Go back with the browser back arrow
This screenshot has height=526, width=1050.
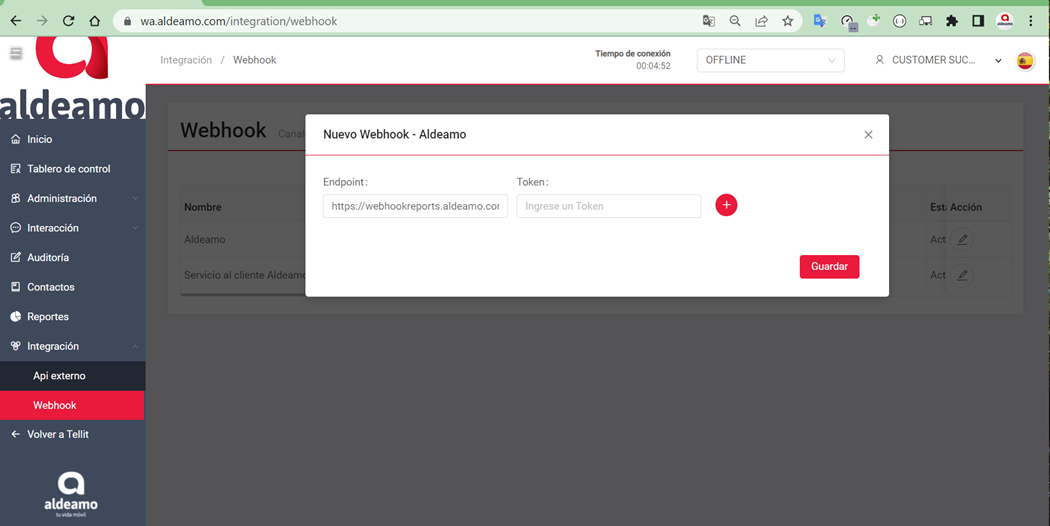tap(16, 21)
